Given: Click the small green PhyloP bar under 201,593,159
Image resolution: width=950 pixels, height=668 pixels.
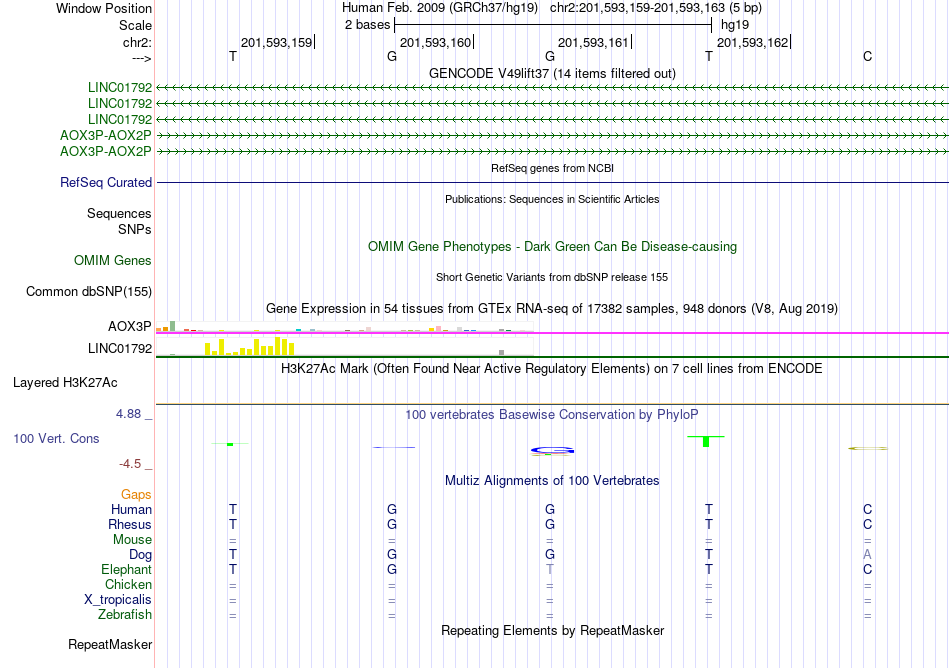Looking at the screenshot, I should [230, 444].
